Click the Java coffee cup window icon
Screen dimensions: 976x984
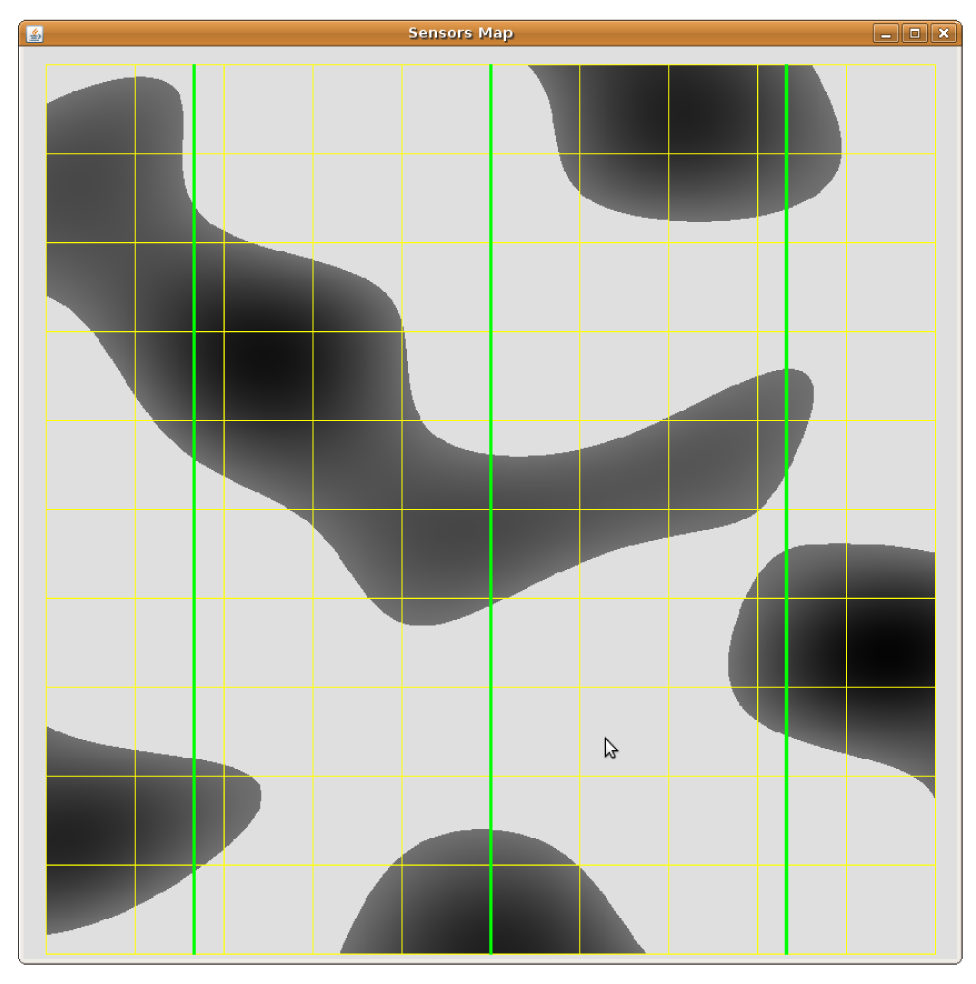click(x=35, y=34)
